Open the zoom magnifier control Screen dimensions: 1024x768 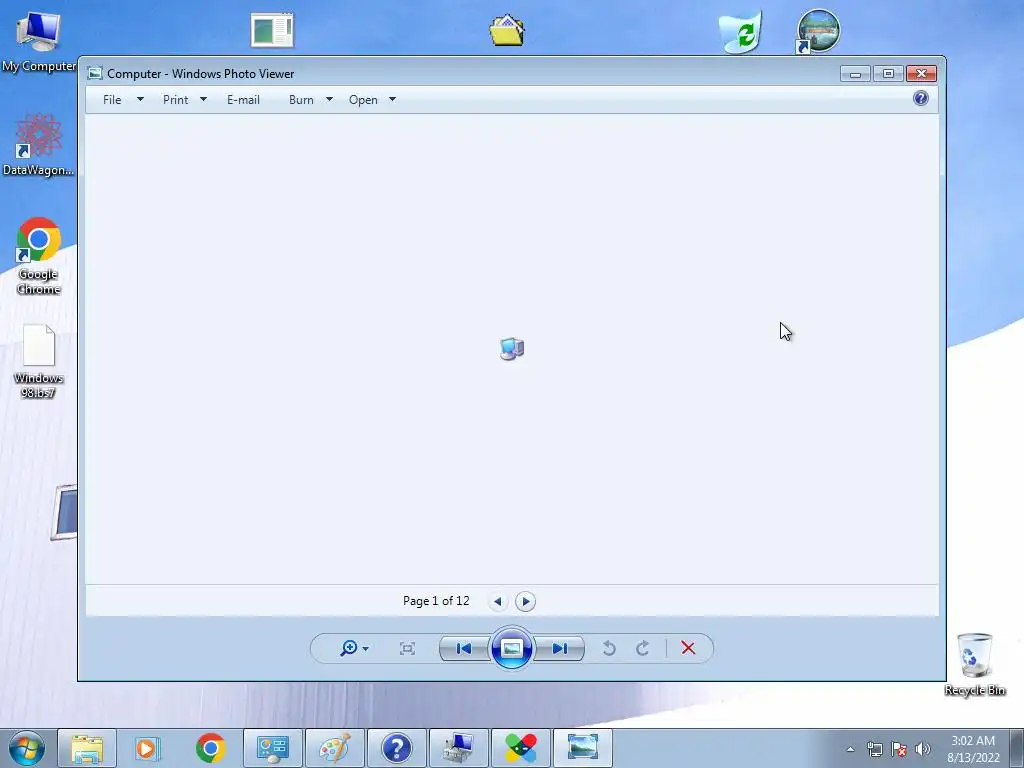point(349,648)
